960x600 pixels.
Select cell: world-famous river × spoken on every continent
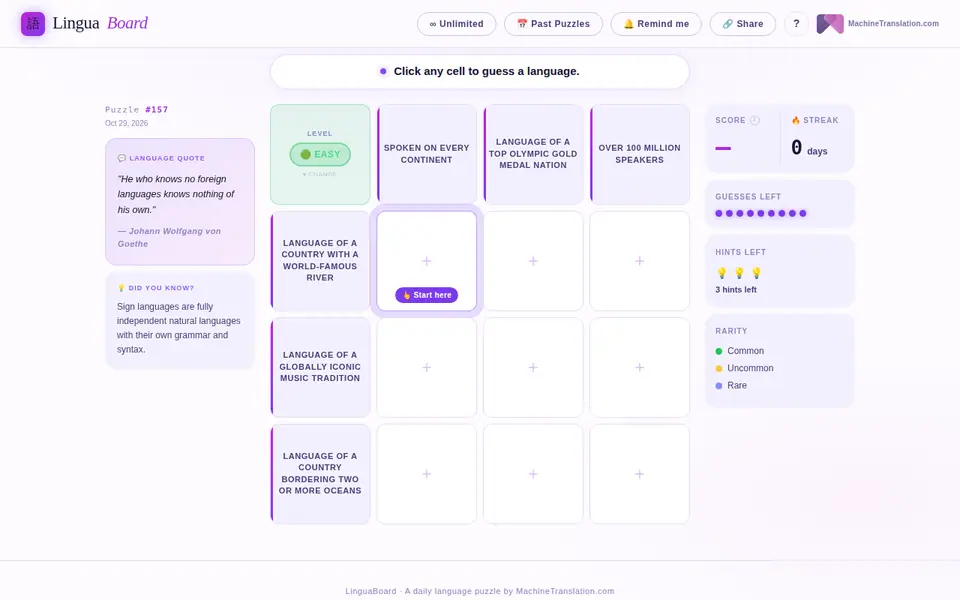click(427, 261)
